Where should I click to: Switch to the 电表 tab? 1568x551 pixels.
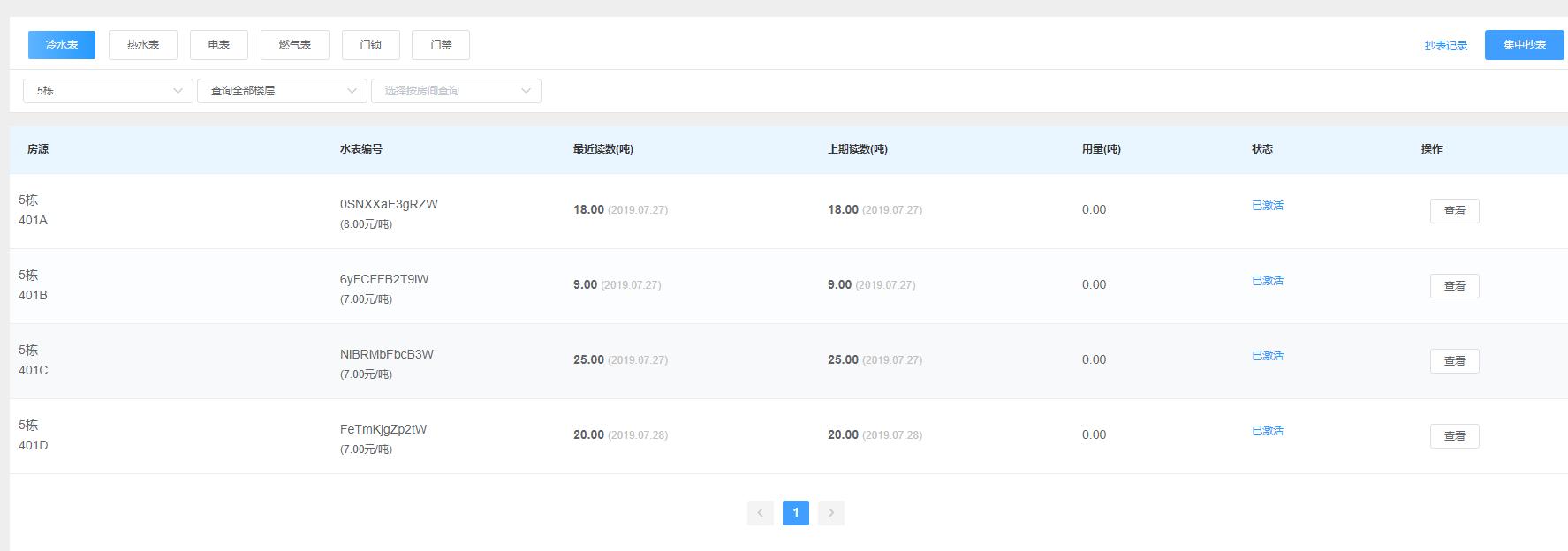click(219, 45)
